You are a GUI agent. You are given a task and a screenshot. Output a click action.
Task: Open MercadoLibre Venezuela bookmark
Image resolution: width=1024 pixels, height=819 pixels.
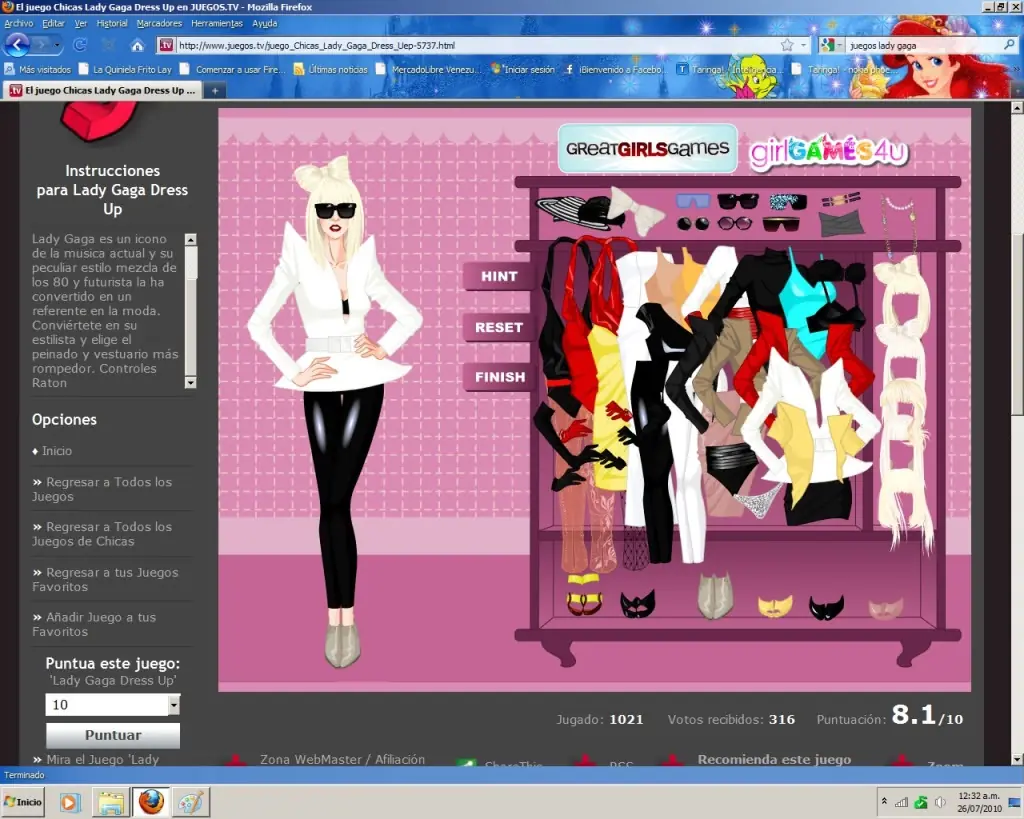tap(428, 69)
